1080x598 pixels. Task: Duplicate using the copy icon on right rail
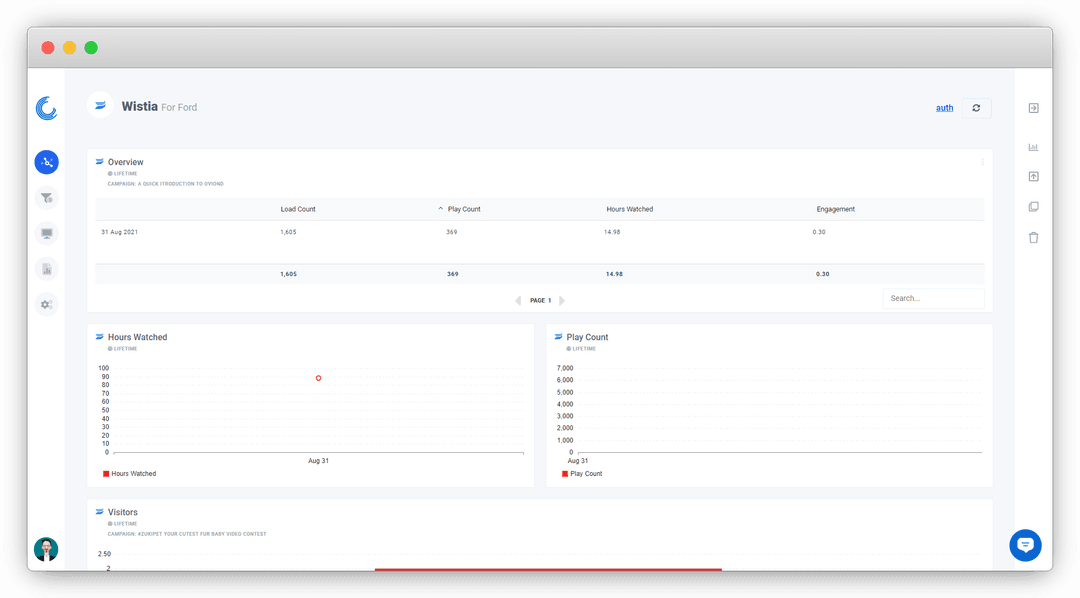pos(1033,207)
